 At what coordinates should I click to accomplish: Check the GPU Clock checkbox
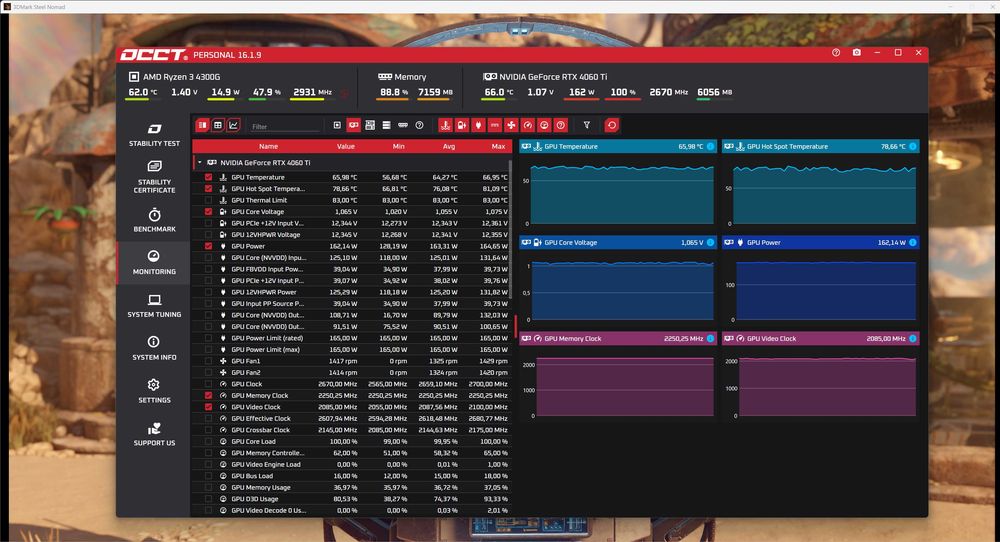coord(209,384)
